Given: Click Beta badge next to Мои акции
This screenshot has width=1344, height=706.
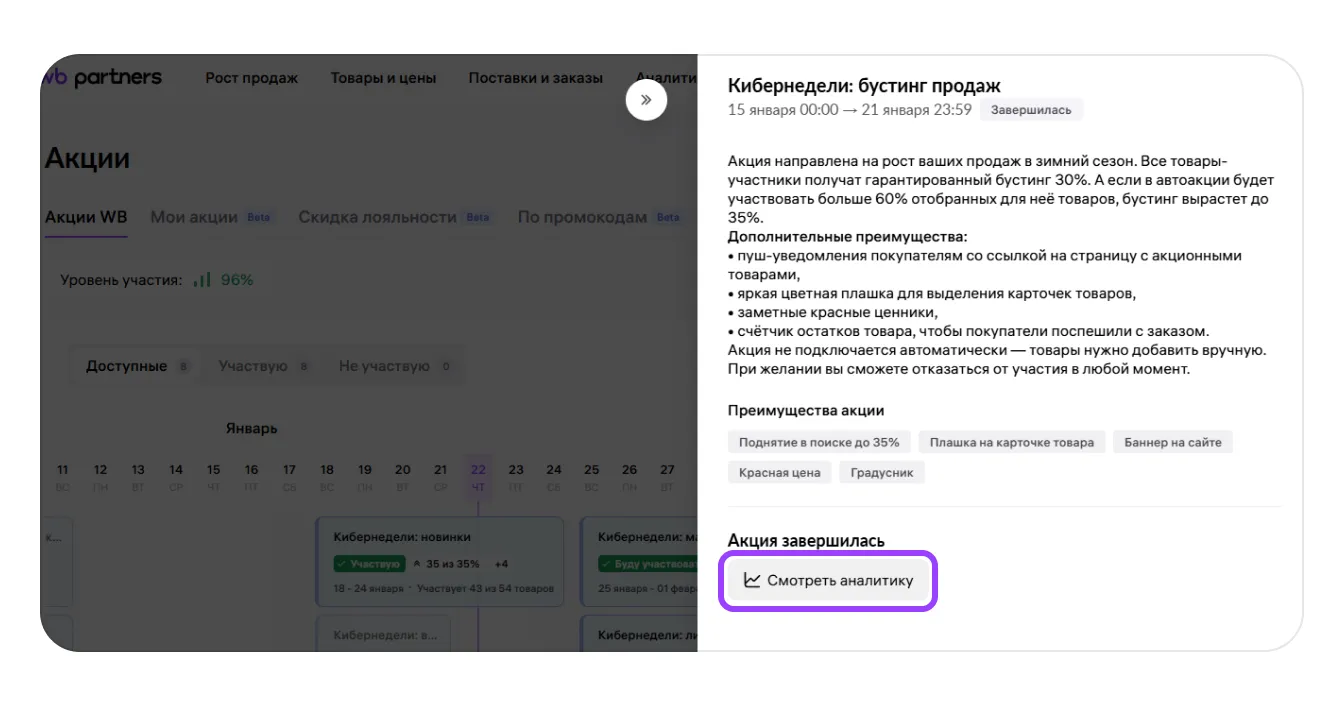Looking at the screenshot, I should coord(259,217).
